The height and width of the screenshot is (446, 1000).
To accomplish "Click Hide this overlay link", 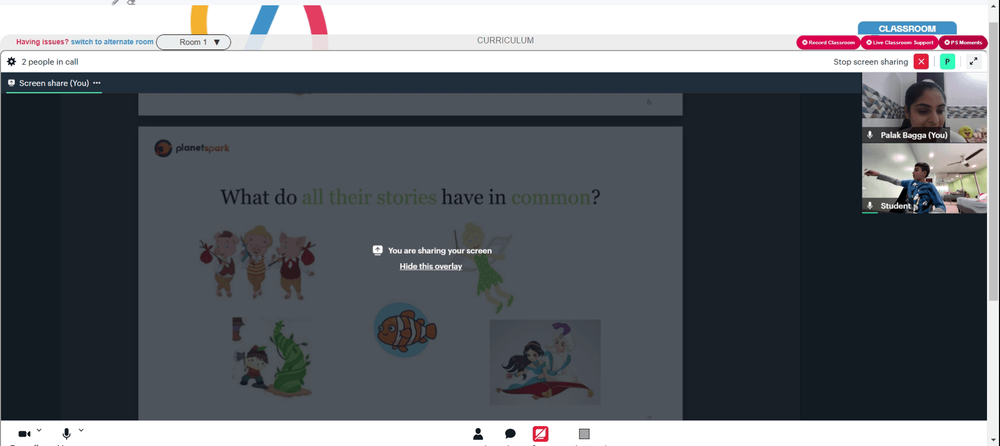I will pyautogui.click(x=430, y=266).
